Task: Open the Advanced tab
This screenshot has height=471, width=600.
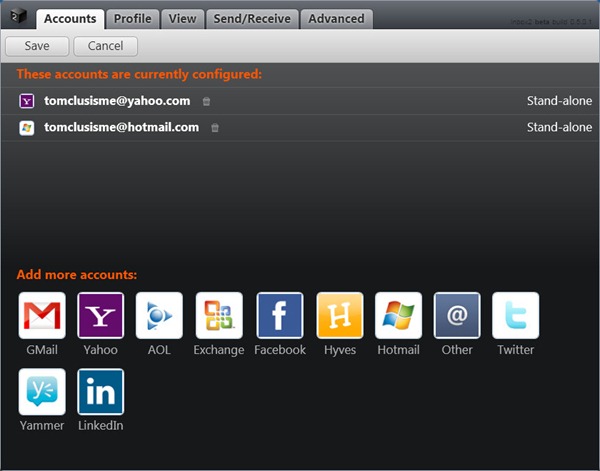Action: (336, 19)
